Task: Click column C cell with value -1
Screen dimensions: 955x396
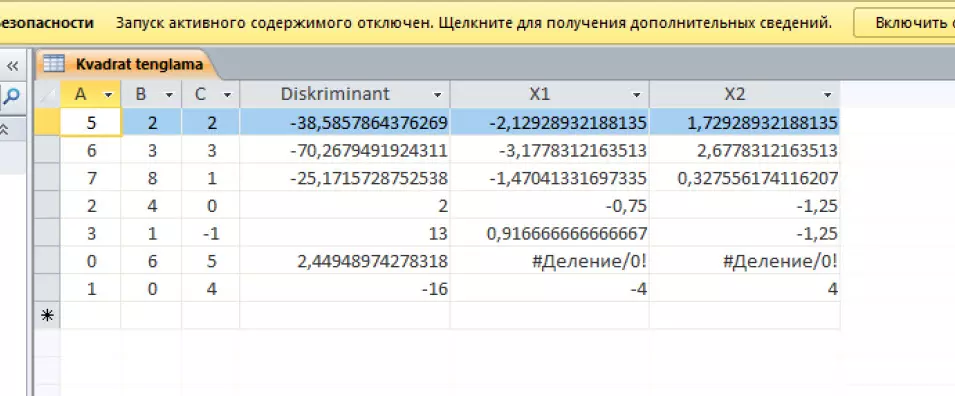Action: 211,233
